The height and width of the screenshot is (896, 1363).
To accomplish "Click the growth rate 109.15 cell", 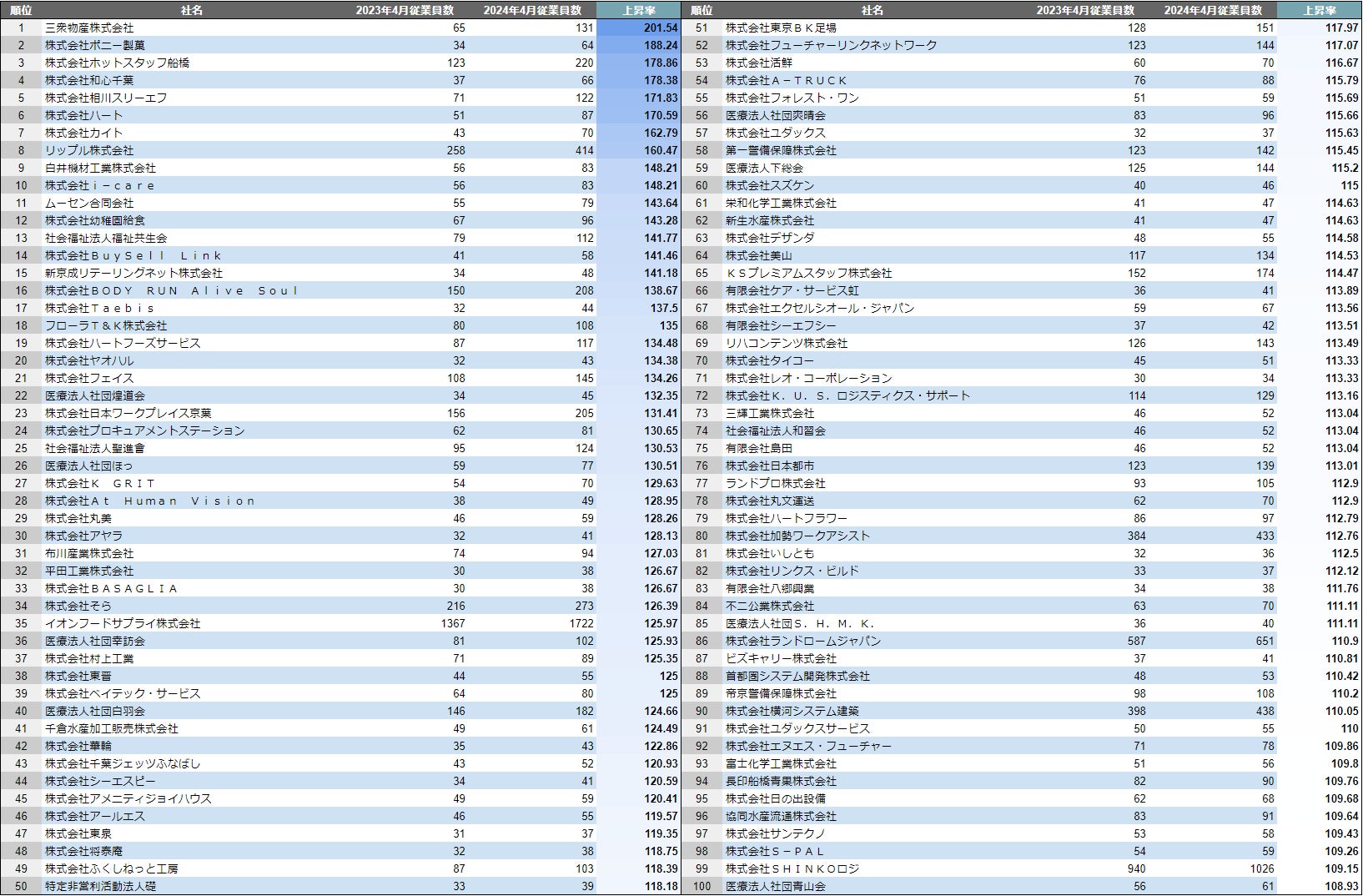I will 1320,868.
